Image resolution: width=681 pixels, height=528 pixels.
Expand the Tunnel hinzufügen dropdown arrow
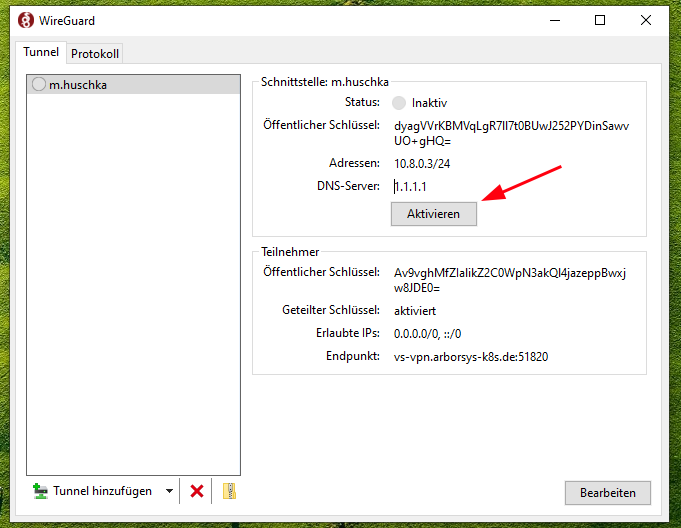click(170, 491)
